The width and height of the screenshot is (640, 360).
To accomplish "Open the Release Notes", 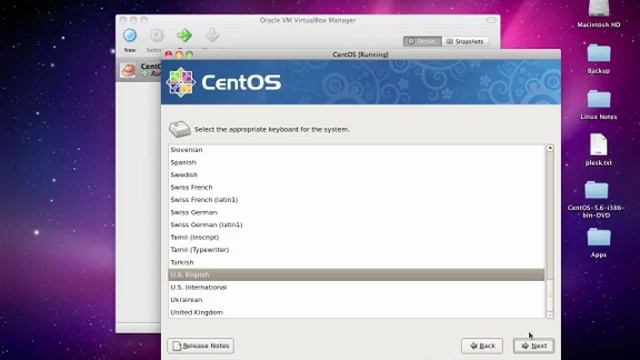I will click(x=200, y=346).
